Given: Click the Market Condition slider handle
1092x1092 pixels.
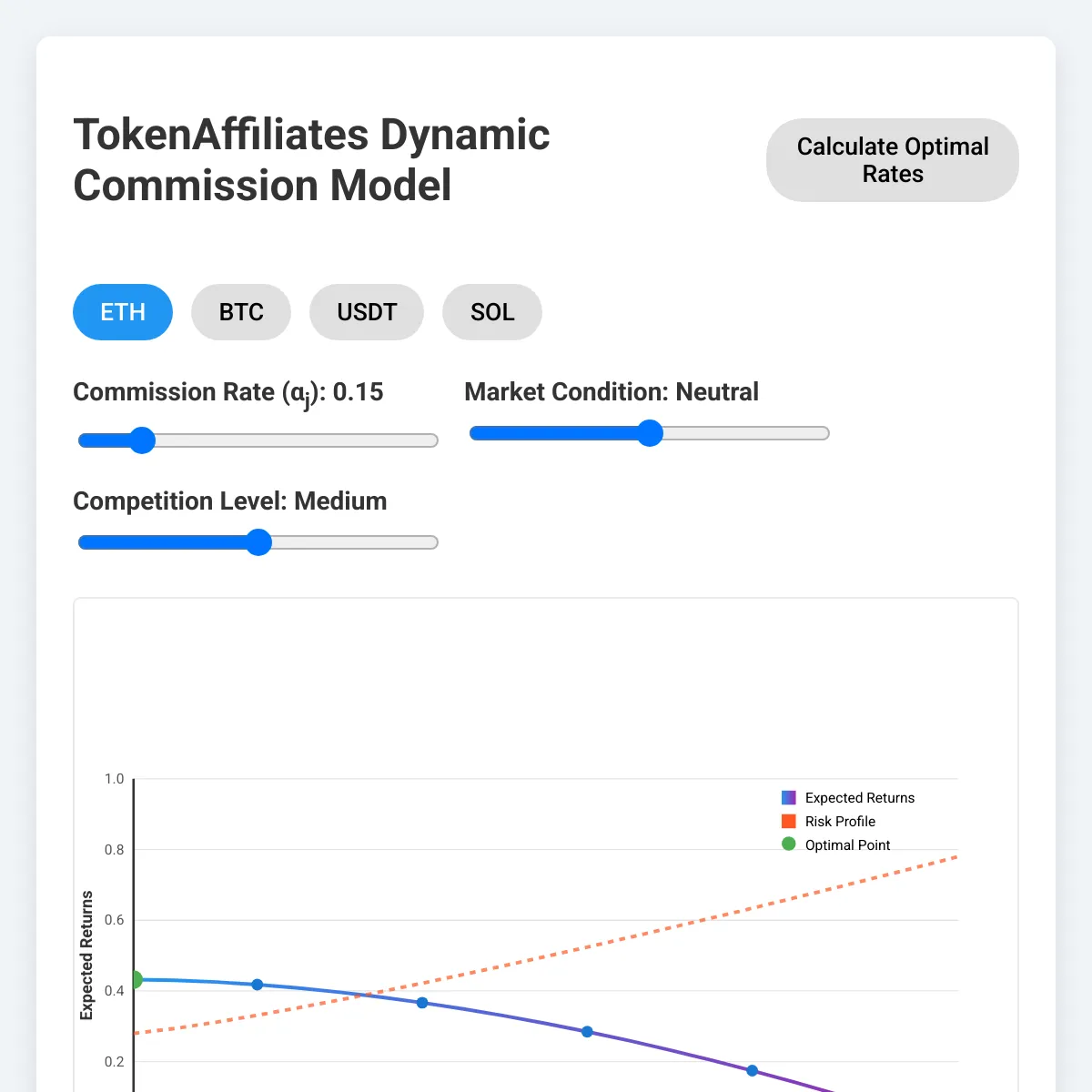Looking at the screenshot, I should 651,433.
